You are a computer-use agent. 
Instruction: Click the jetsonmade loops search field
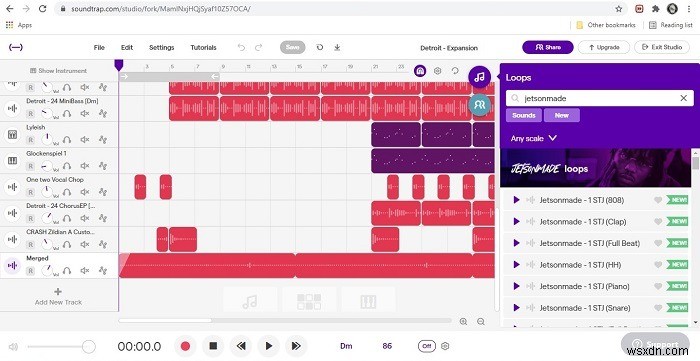coord(600,98)
